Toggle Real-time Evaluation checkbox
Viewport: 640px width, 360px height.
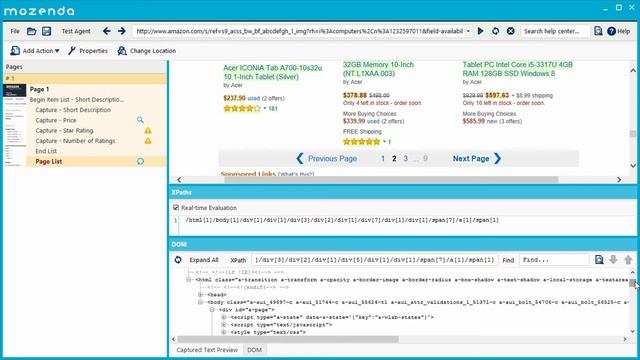(x=176, y=208)
